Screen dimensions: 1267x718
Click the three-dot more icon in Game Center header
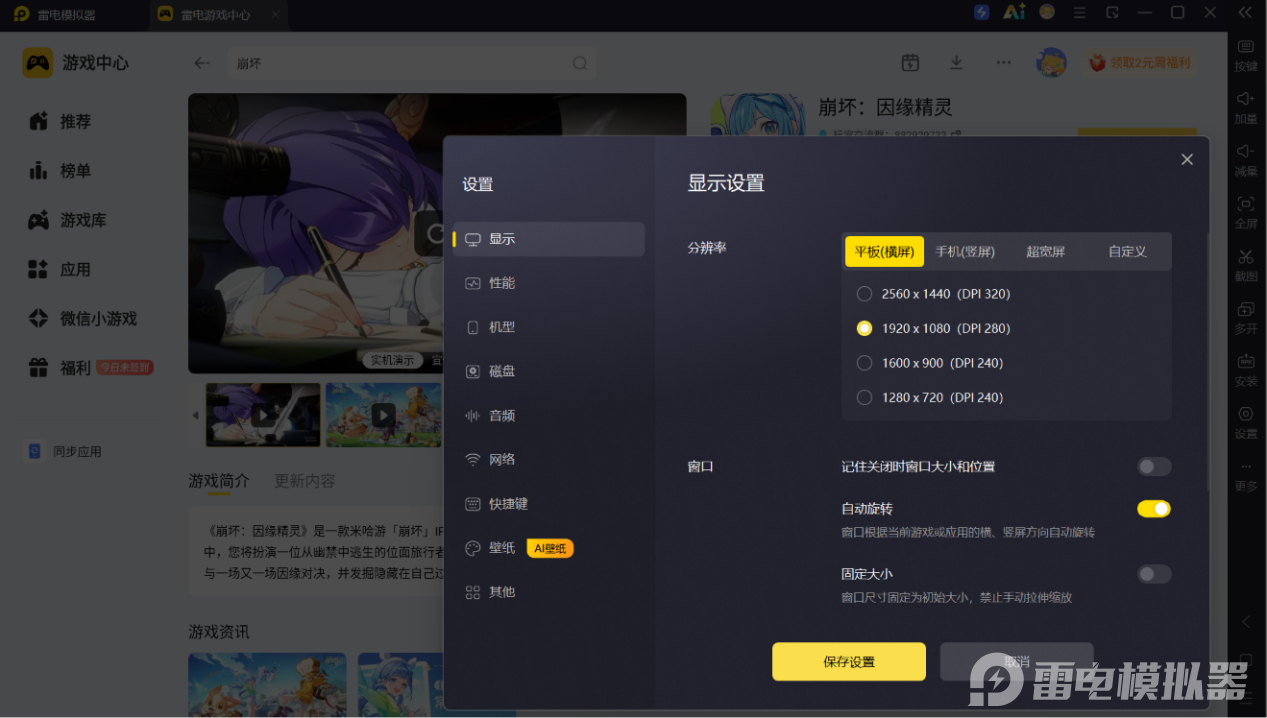1003,63
